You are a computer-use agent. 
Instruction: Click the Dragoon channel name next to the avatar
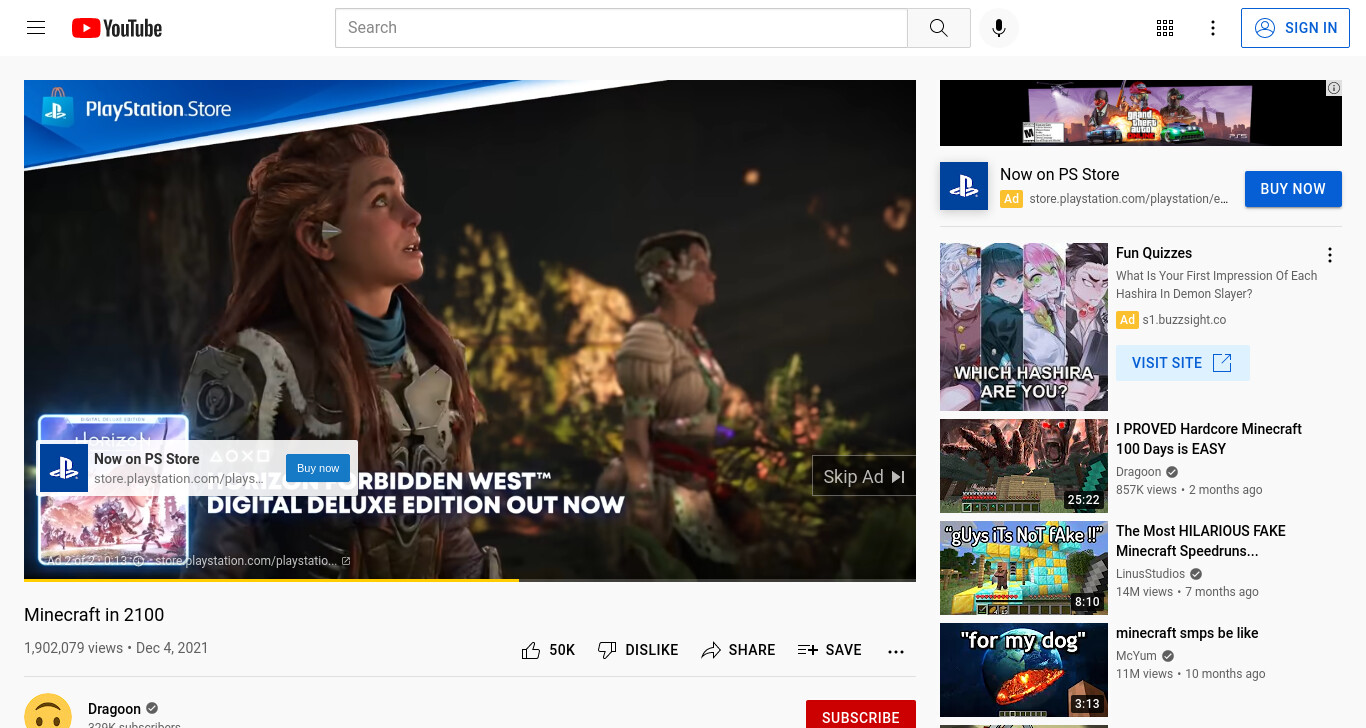114,709
